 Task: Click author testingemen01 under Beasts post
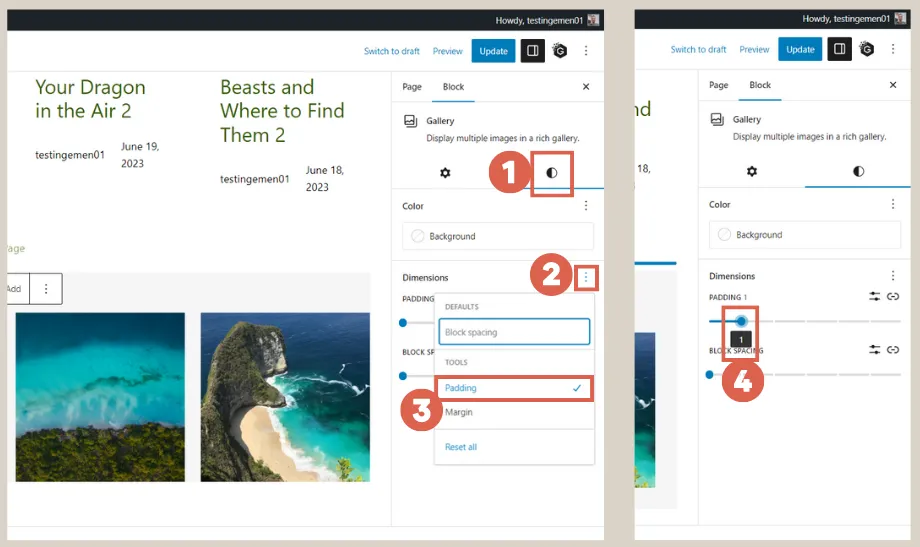pos(255,179)
